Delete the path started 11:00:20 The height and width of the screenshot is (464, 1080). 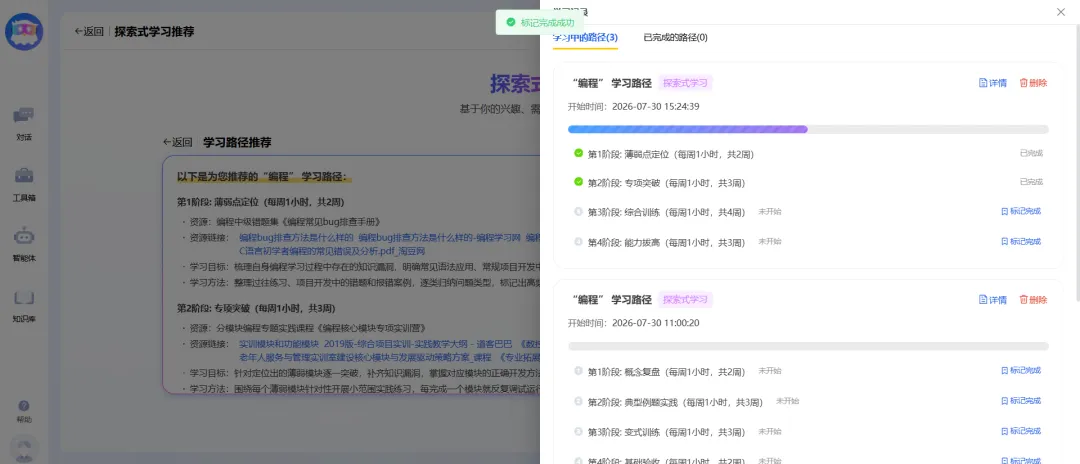click(x=1033, y=299)
